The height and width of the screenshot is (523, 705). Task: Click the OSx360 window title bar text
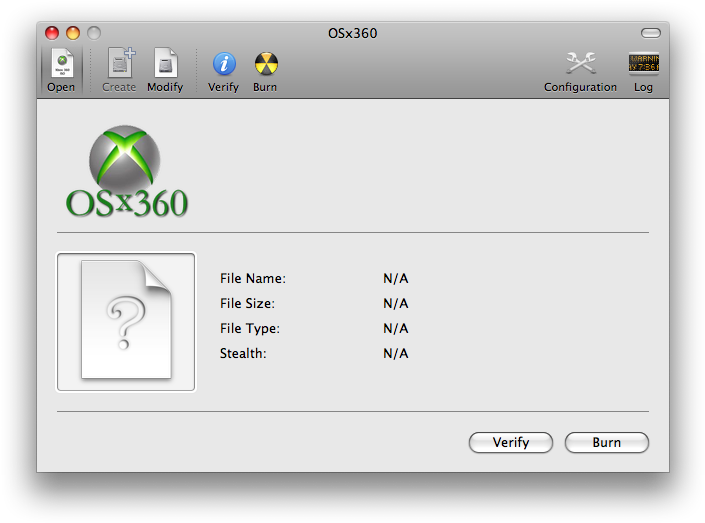pos(352,33)
